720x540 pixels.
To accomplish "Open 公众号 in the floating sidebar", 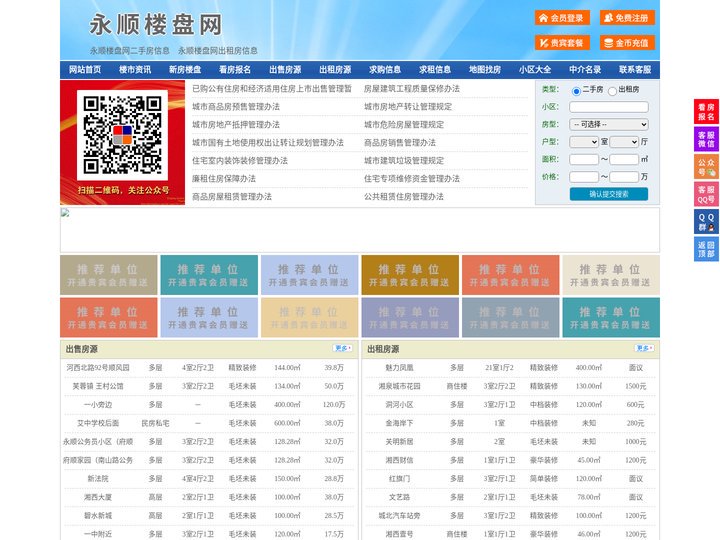I will click(706, 167).
